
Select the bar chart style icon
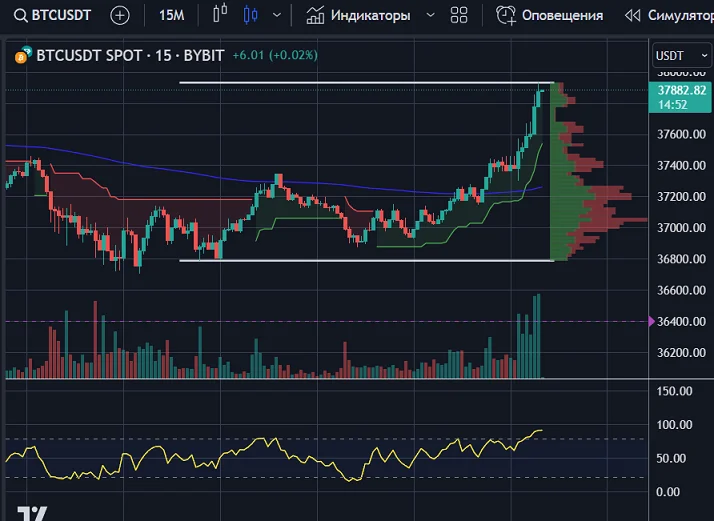[220, 15]
